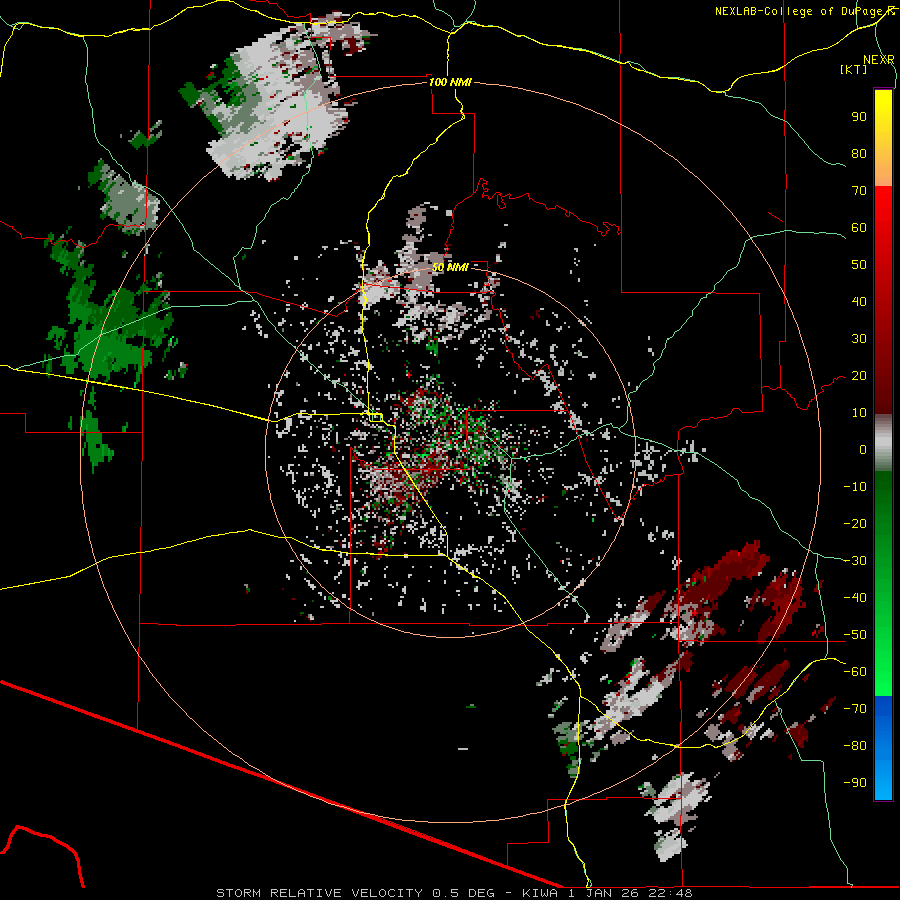Click the 30 value on velocity scale
Viewport: 900px width, 900px height.
click(x=859, y=339)
